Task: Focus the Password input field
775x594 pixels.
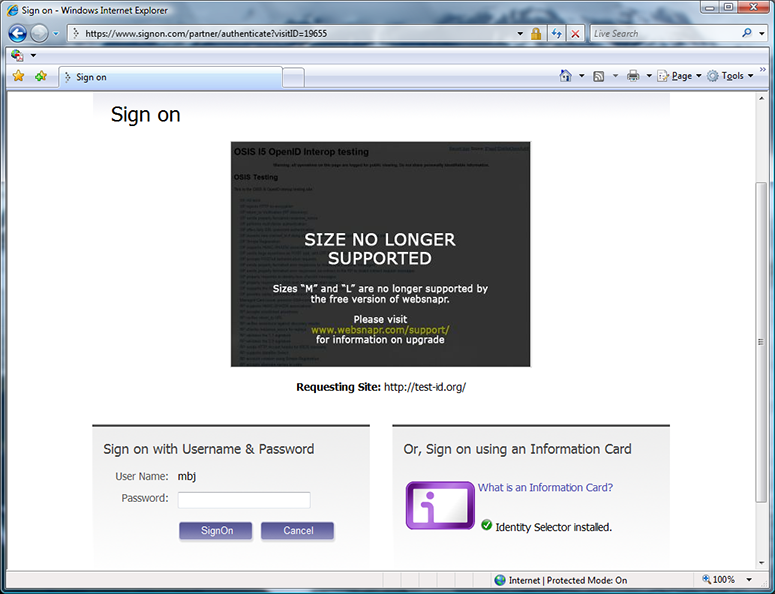Action: (x=244, y=500)
